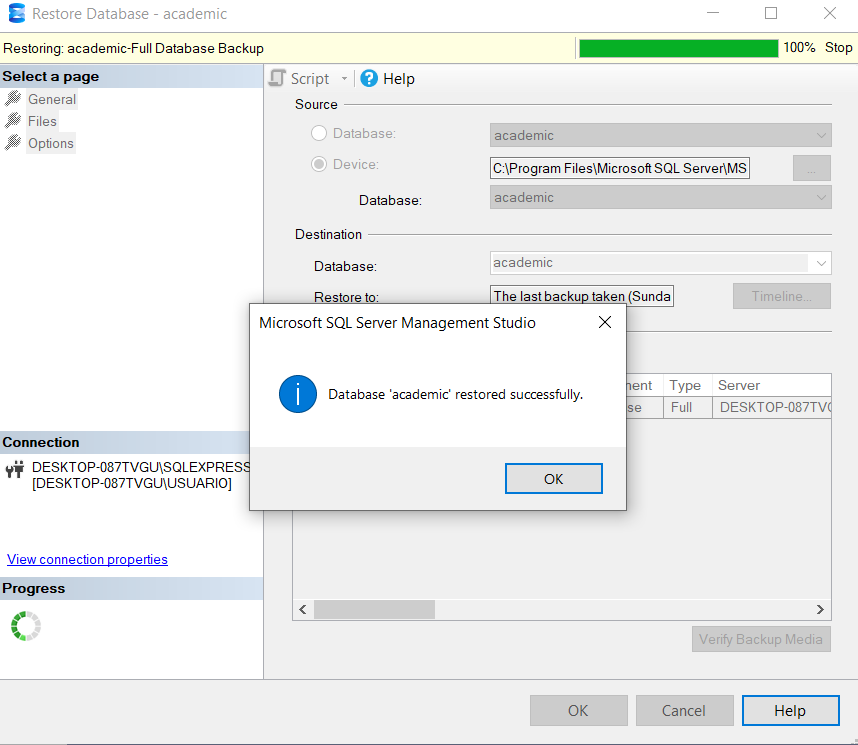Click the Files page wrench icon
Image resolution: width=858 pixels, height=745 pixels.
13,121
